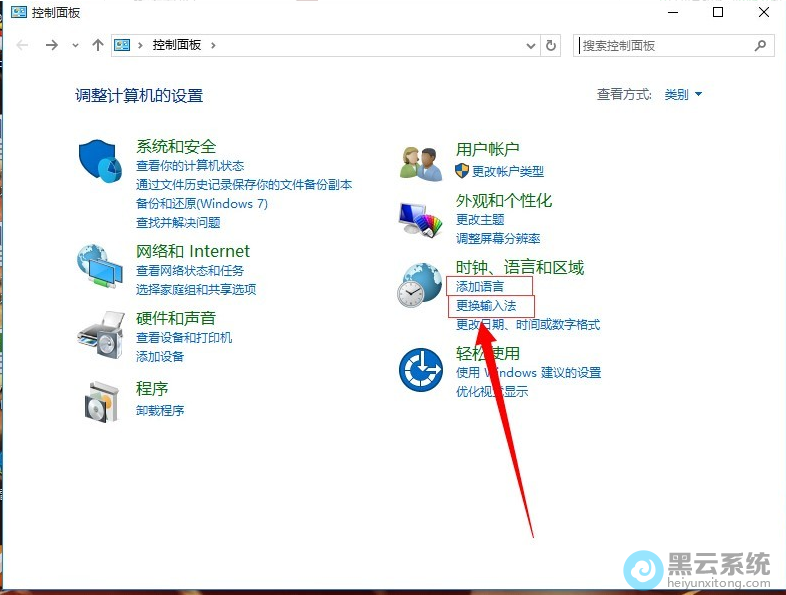Click the Ease of Access icon
786x595 pixels.
pos(420,369)
